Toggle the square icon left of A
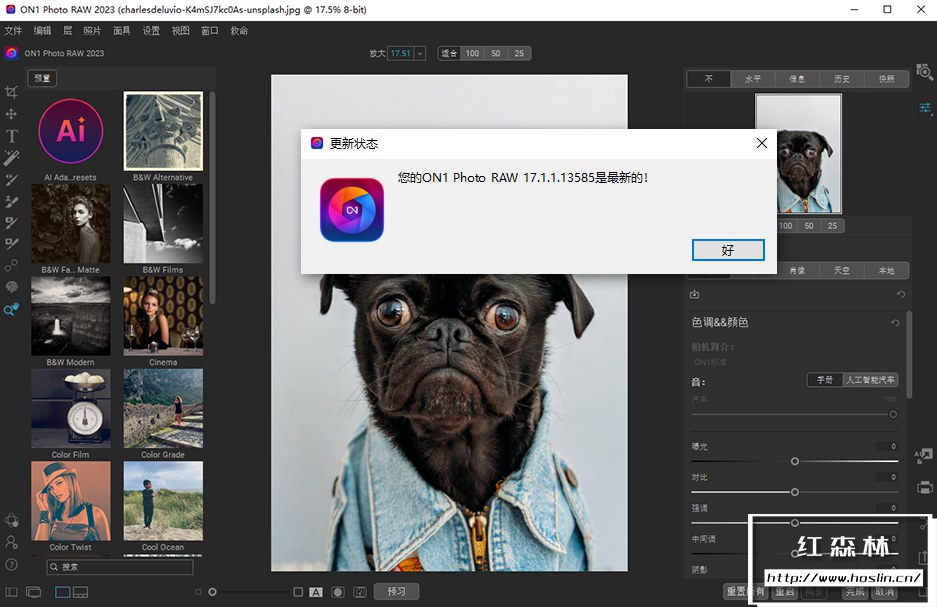This screenshot has height=607, width=937. coord(298,591)
